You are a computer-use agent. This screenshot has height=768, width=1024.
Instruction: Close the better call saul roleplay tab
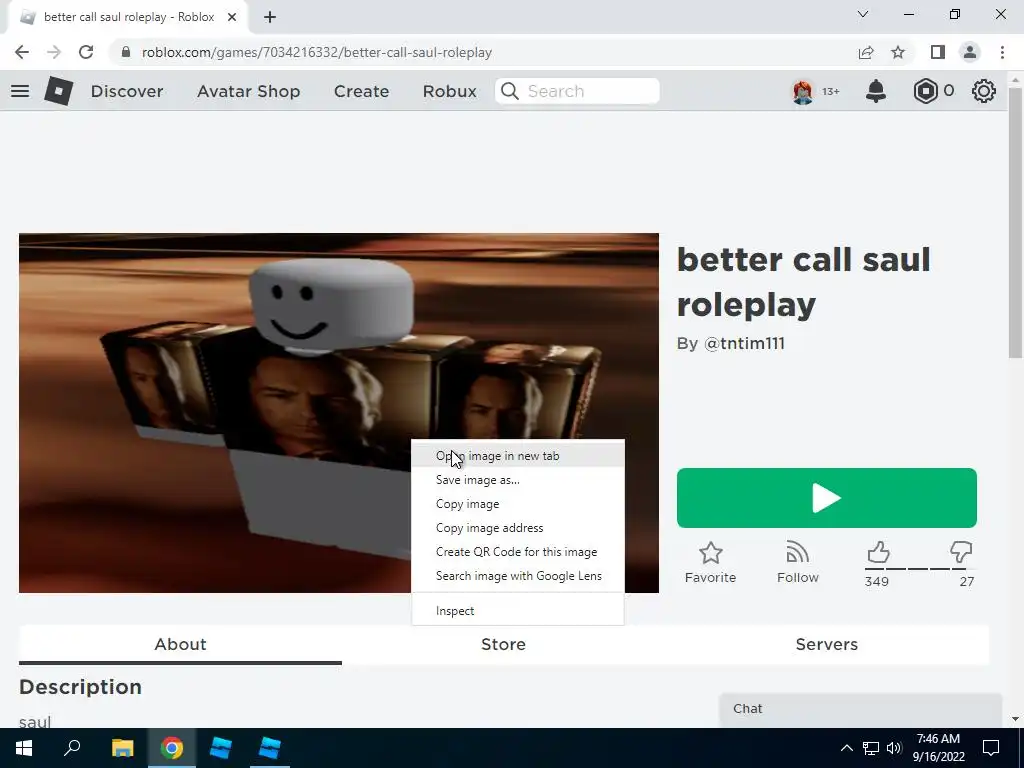click(232, 17)
